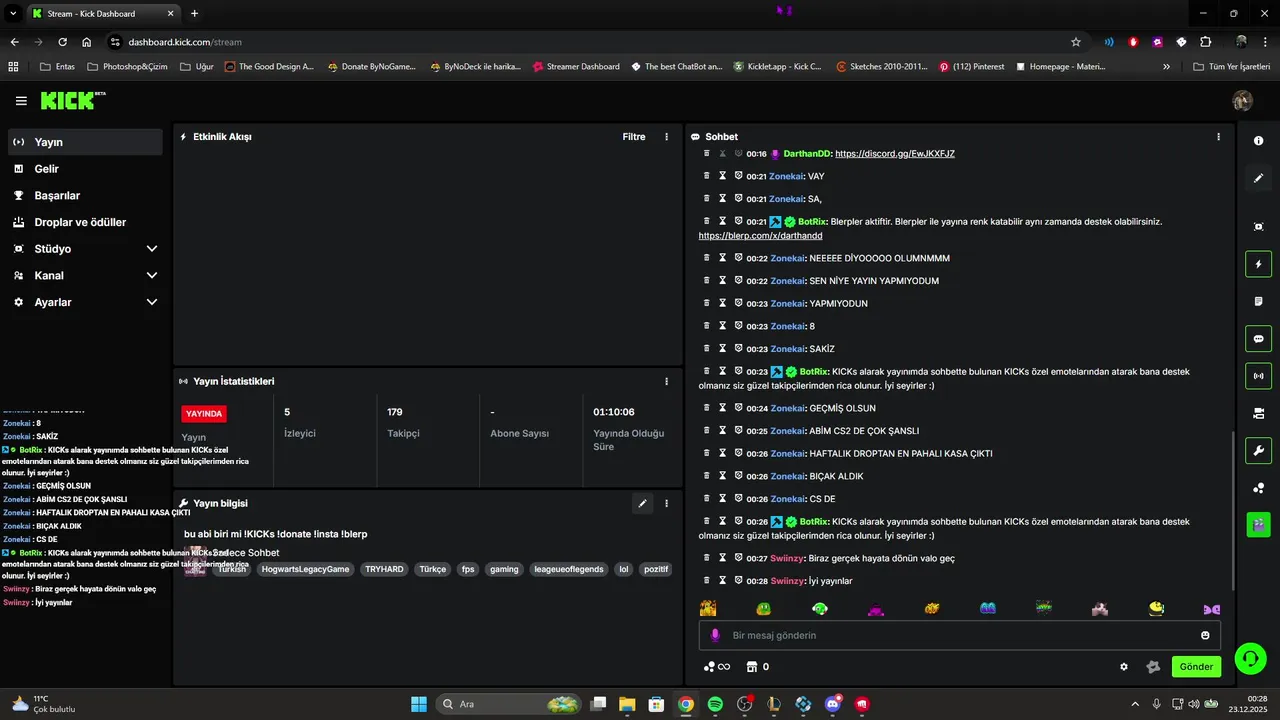Open the profile avatar menu
This screenshot has height=720, width=1280.
tap(1242, 101)
